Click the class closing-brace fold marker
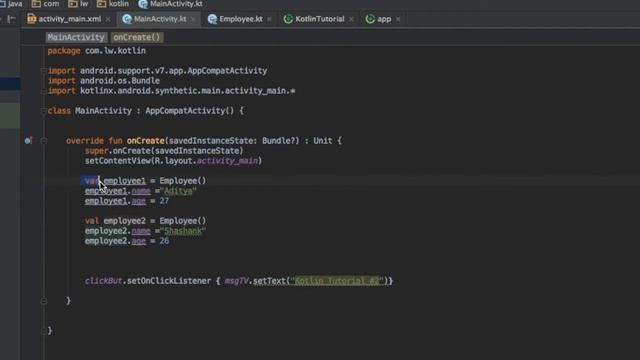The height and width of the screenshot is (360, 640). coord(43,331)
